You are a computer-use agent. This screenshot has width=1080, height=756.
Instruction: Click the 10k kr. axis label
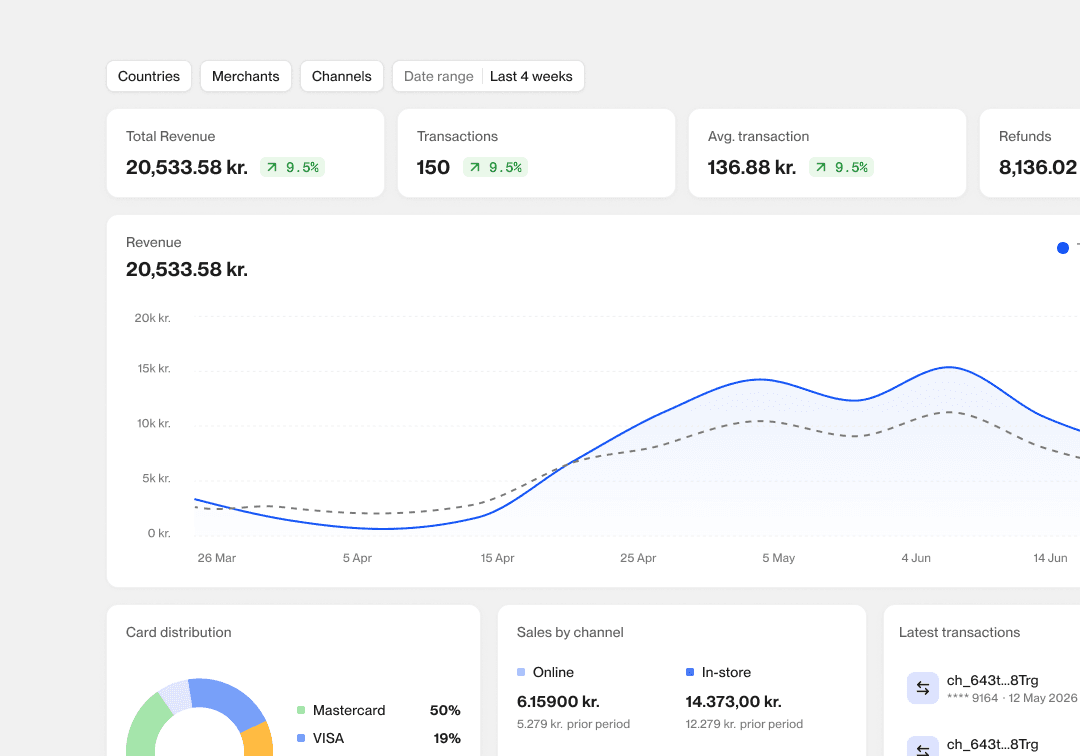click(154, 423)
